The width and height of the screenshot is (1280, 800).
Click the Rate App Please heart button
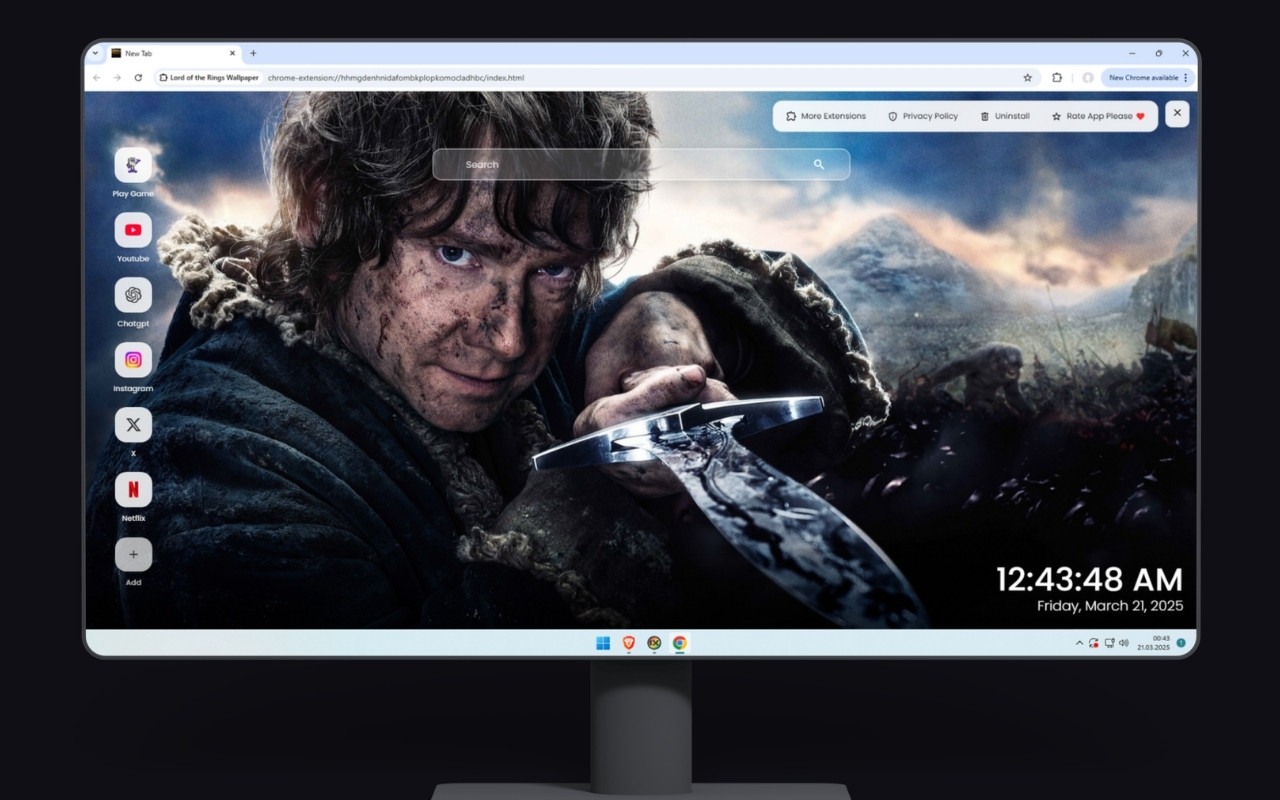tap(1097, 116)
